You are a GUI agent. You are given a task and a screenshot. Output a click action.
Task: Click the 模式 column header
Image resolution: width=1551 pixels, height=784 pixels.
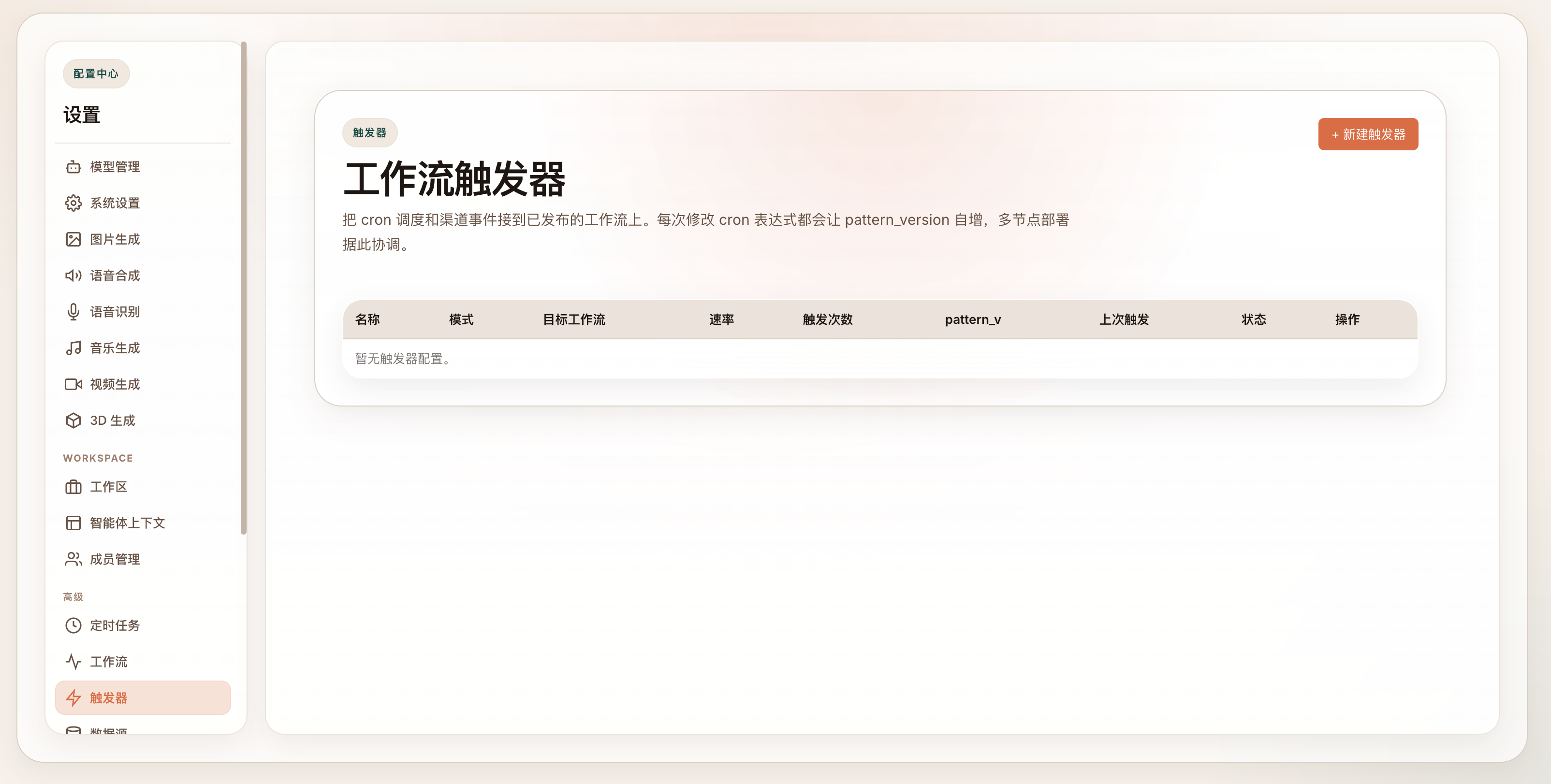461,319
